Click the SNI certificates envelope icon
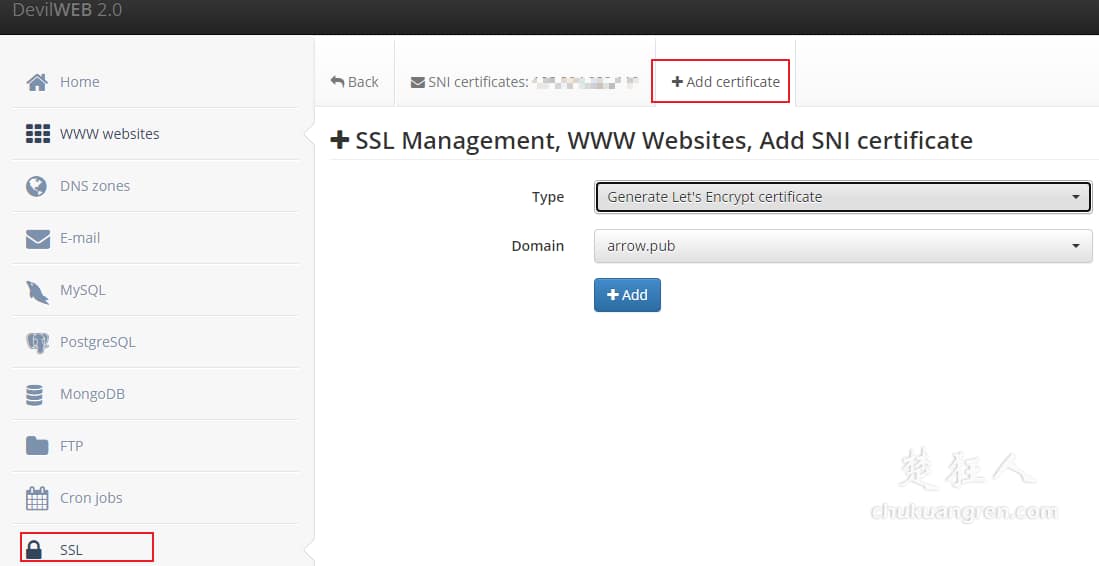Image resolution: width=1099 pixels, height=566 pixels. (418, 83)
